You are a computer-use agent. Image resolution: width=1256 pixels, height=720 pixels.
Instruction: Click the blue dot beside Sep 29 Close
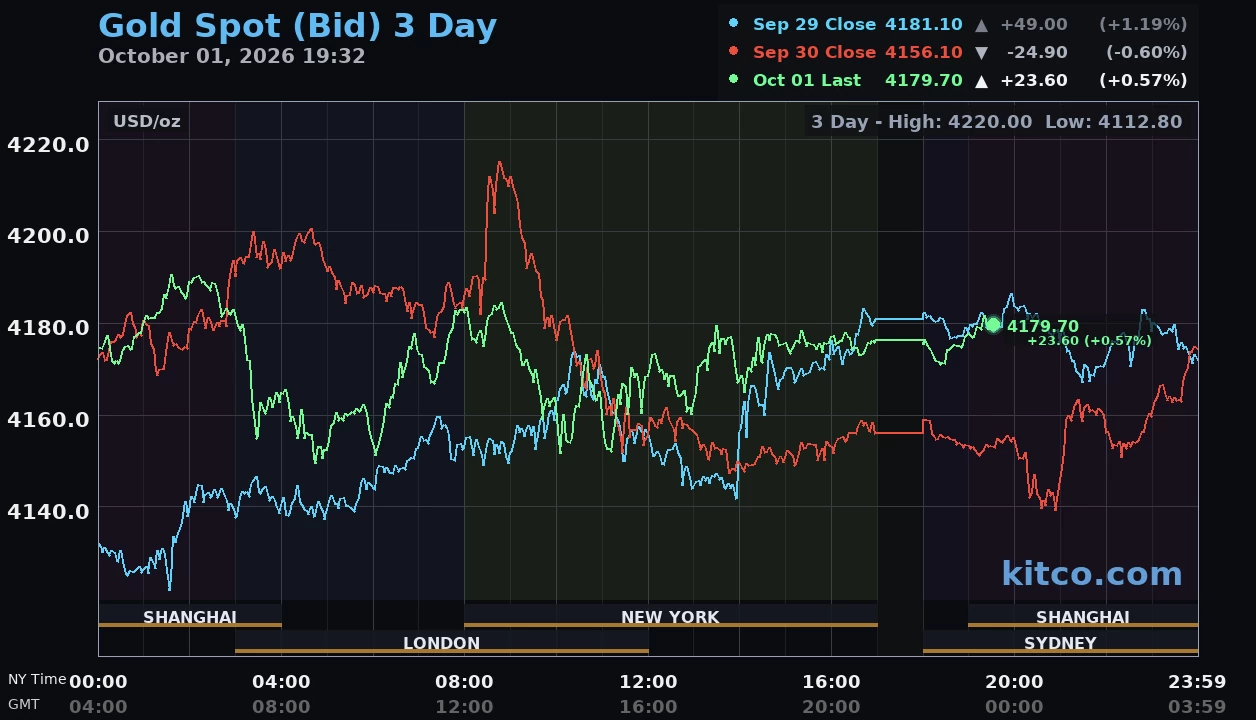point(734,23)
